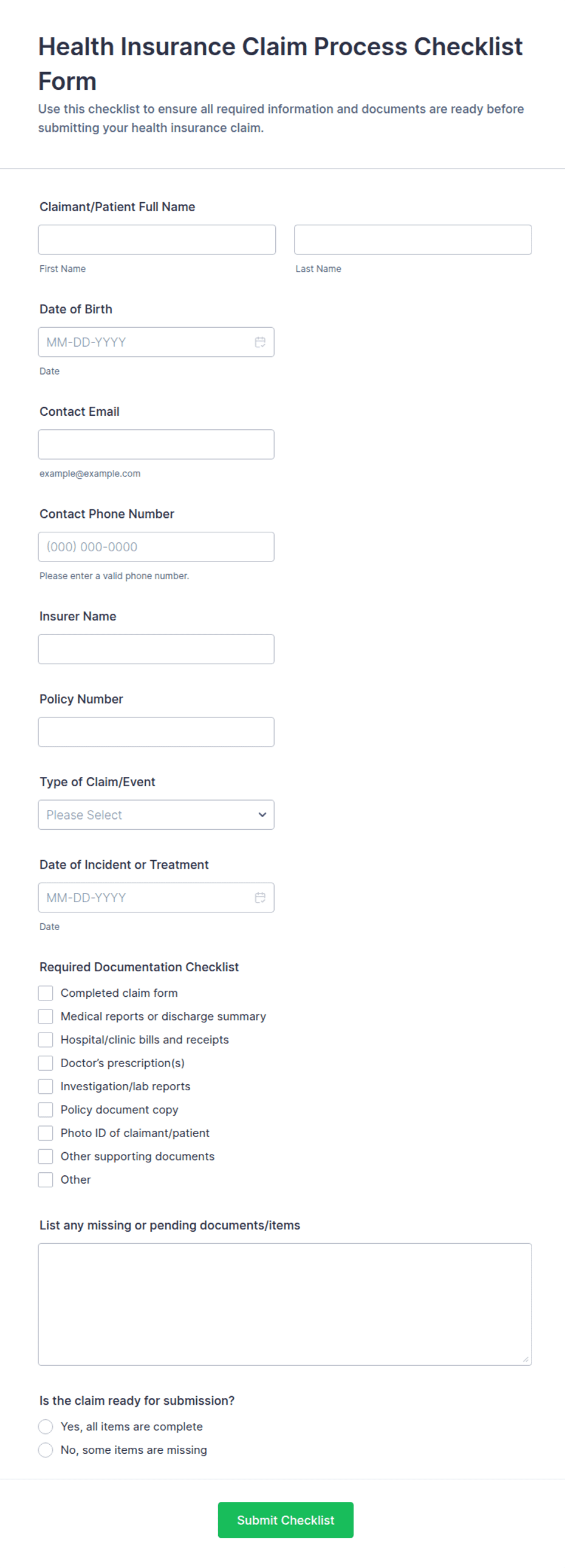
Task: Click the Policy Number field
Action: click(x=156, y=731)
